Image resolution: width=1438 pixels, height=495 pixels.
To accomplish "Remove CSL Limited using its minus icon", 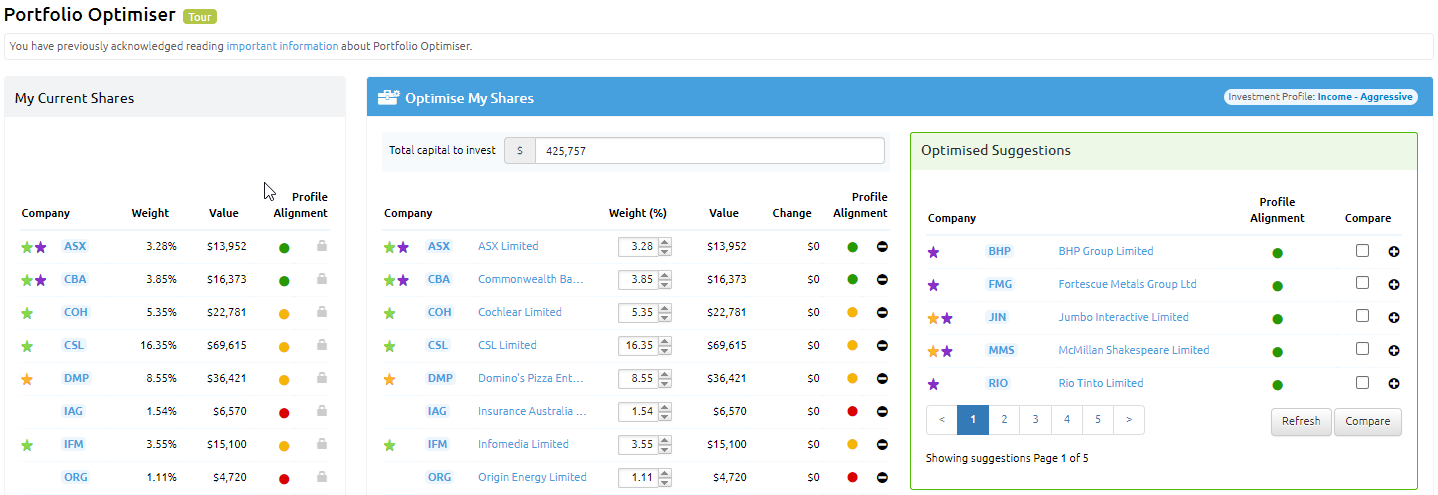I will [882, 346].
